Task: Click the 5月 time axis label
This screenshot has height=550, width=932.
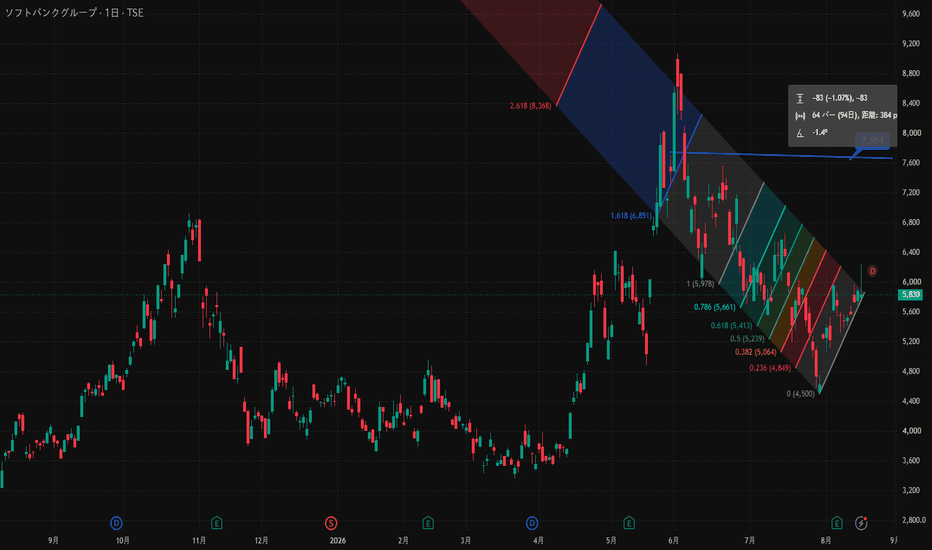Action: (x=611, y=540)
